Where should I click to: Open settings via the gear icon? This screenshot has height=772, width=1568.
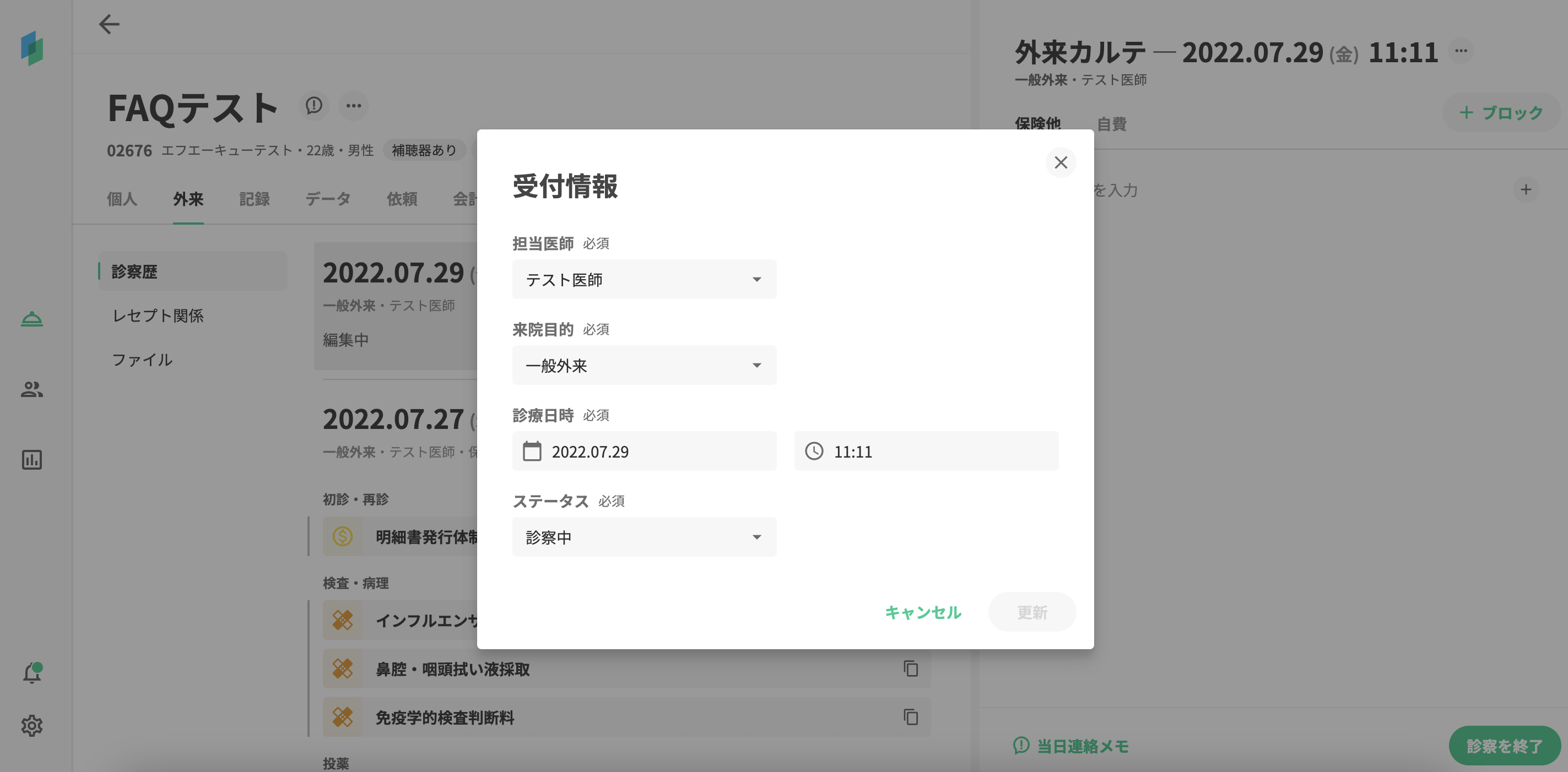click(31, 725)
